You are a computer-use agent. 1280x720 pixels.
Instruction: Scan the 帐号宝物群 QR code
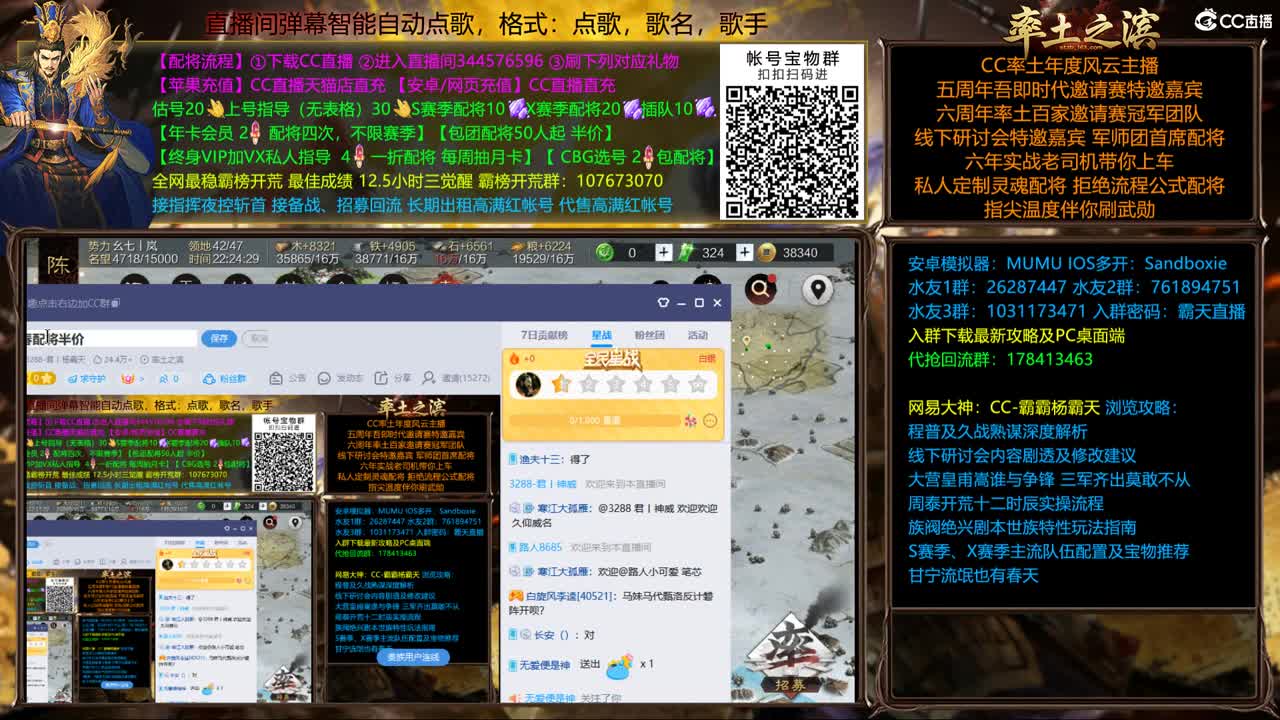792,150
